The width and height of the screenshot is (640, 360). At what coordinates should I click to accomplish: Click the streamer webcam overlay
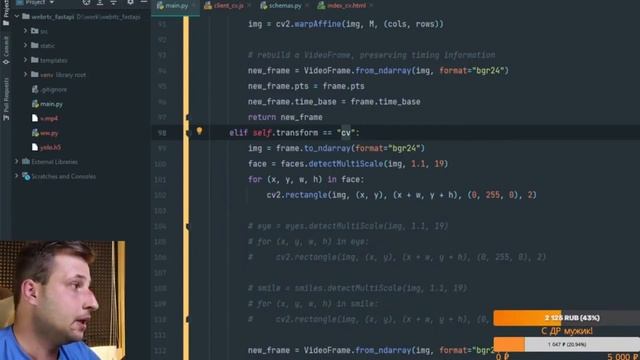click(62, 300)
